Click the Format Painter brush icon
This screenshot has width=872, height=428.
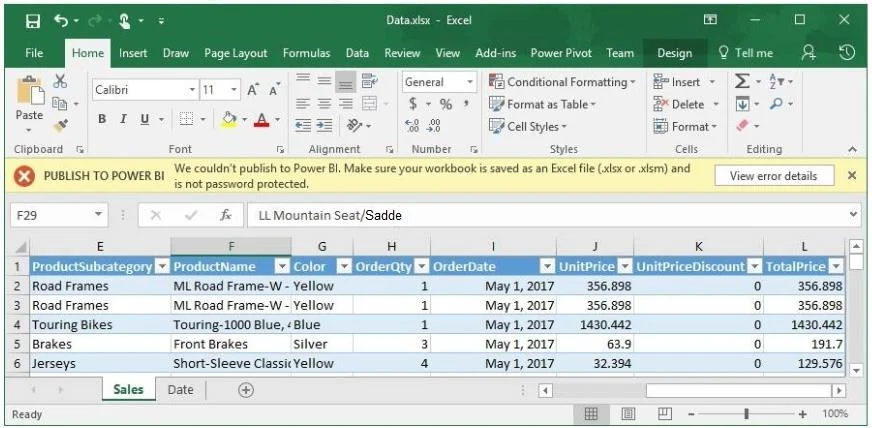tap(61, 126)
